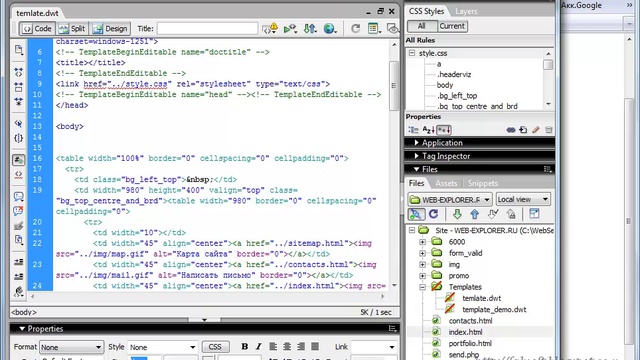Click the Align Right icon
The height and width of the screenshot is (360, 640).
pyautogui.click(x=301, y=347)
